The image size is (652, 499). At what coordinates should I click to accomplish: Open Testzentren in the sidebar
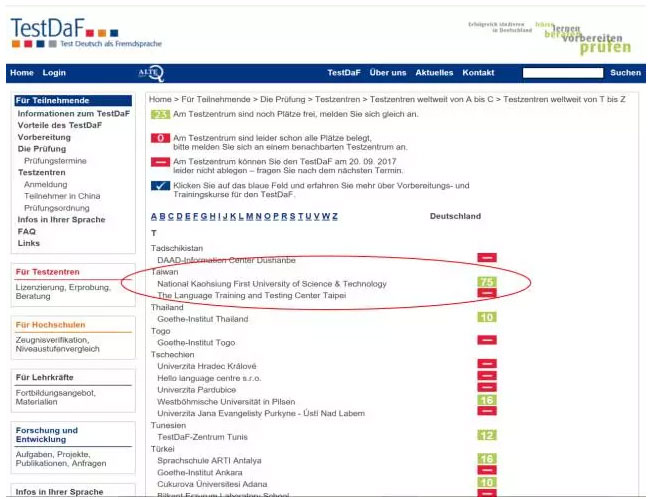tap(42, 173)
